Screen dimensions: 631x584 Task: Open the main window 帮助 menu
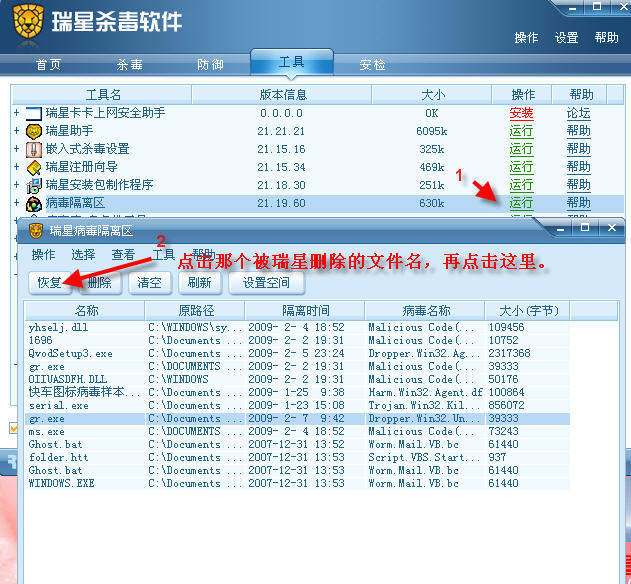pos(606,37)
